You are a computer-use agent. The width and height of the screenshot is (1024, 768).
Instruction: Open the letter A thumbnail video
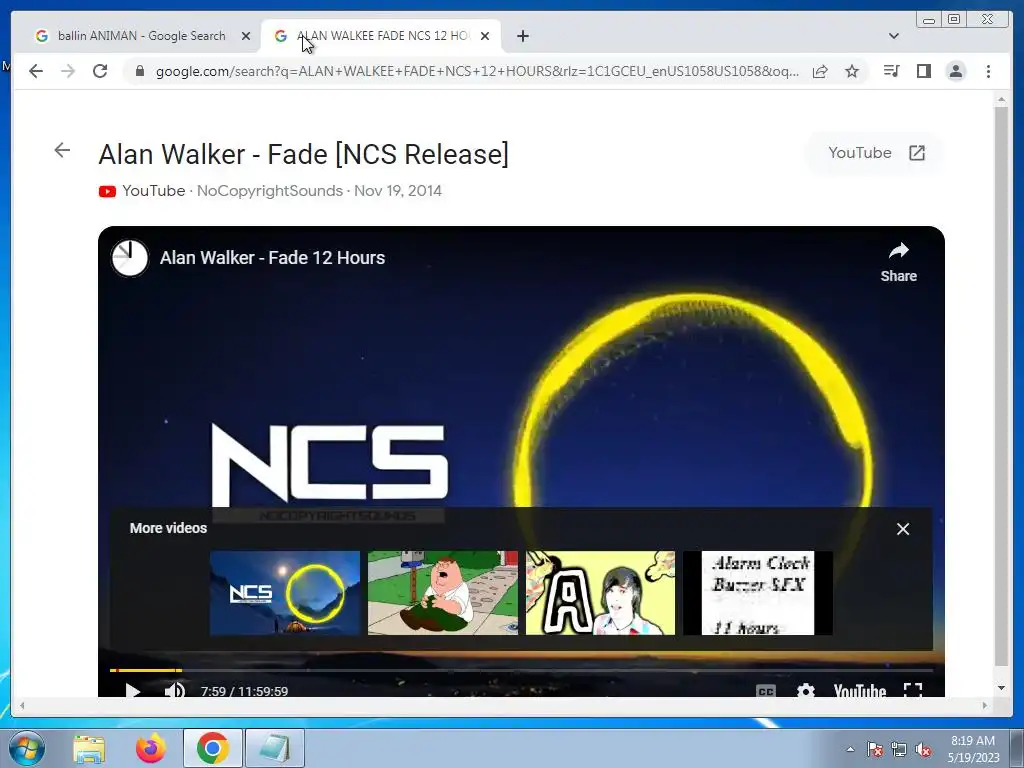600,593
